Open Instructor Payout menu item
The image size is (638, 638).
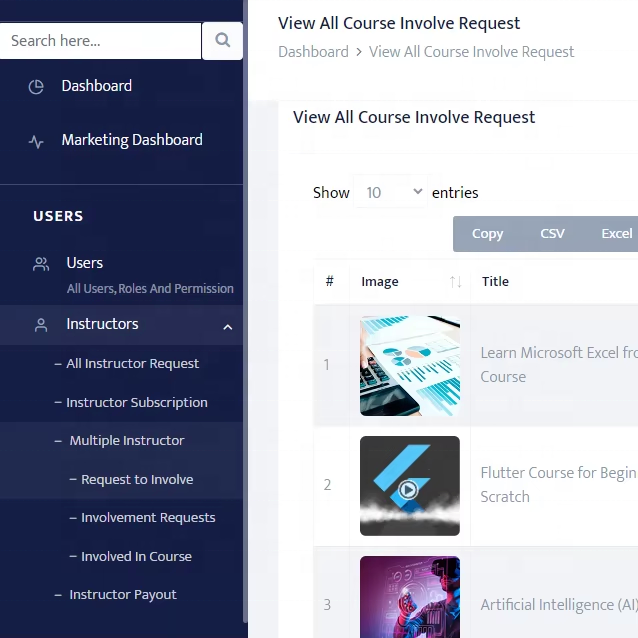(122, 595)
